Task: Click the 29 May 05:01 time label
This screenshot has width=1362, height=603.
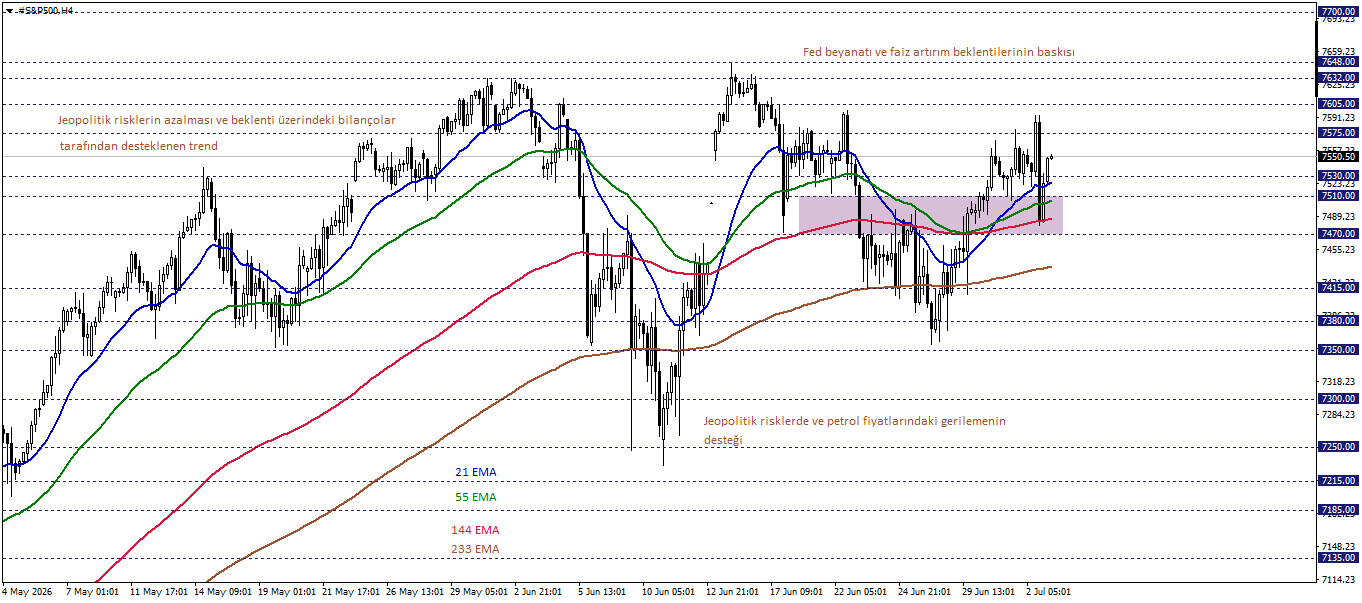Action: pos(479,592)
